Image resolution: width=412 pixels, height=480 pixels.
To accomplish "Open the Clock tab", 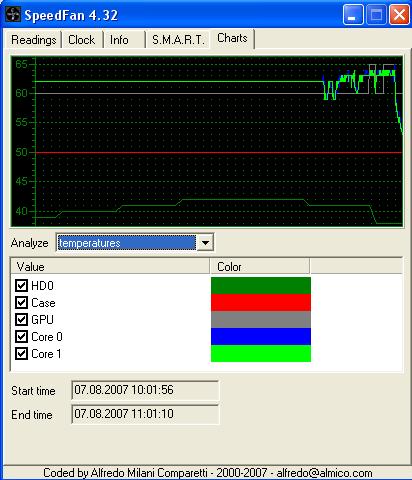I will (x=82, y=40).
